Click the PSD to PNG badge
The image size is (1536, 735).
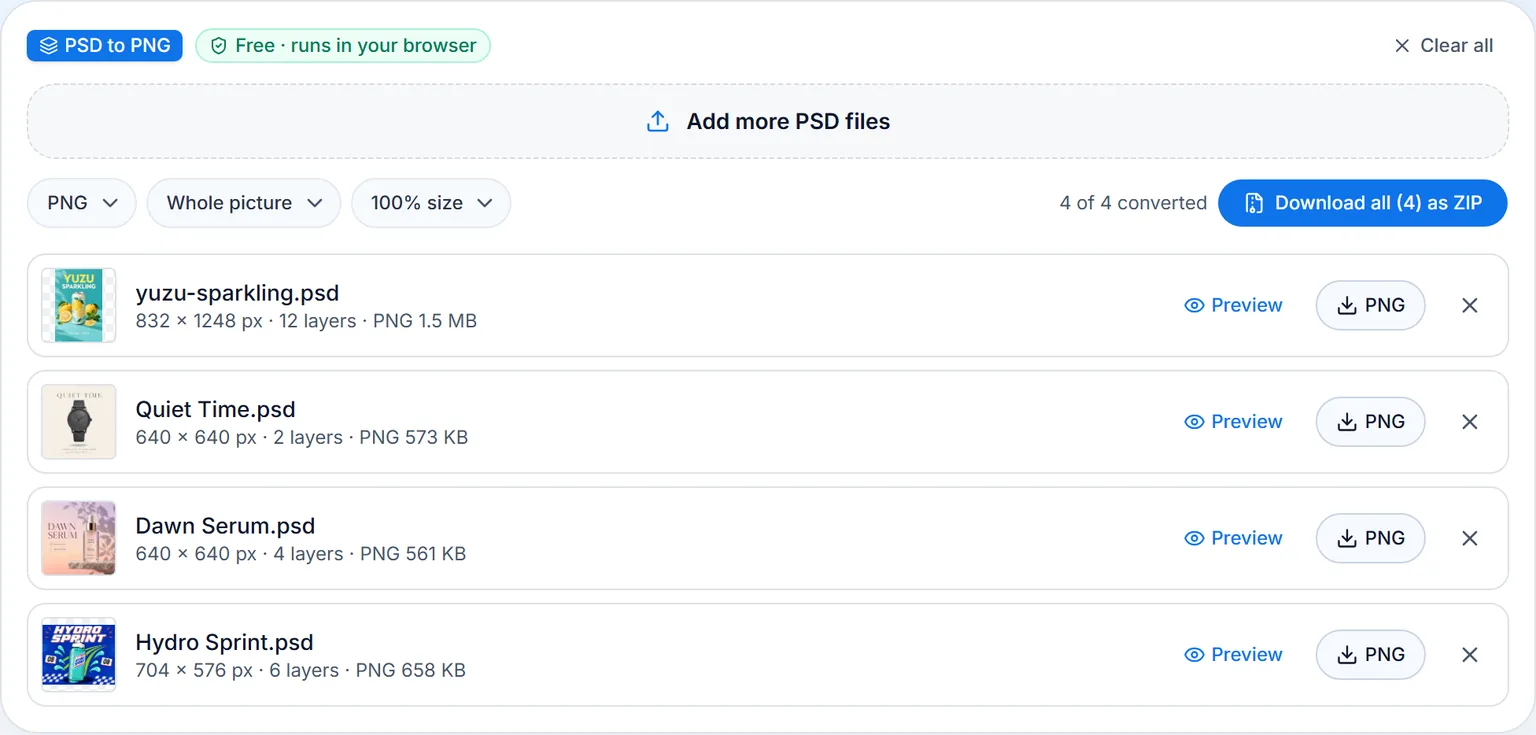pyautogui.click(x=105, y=45)
